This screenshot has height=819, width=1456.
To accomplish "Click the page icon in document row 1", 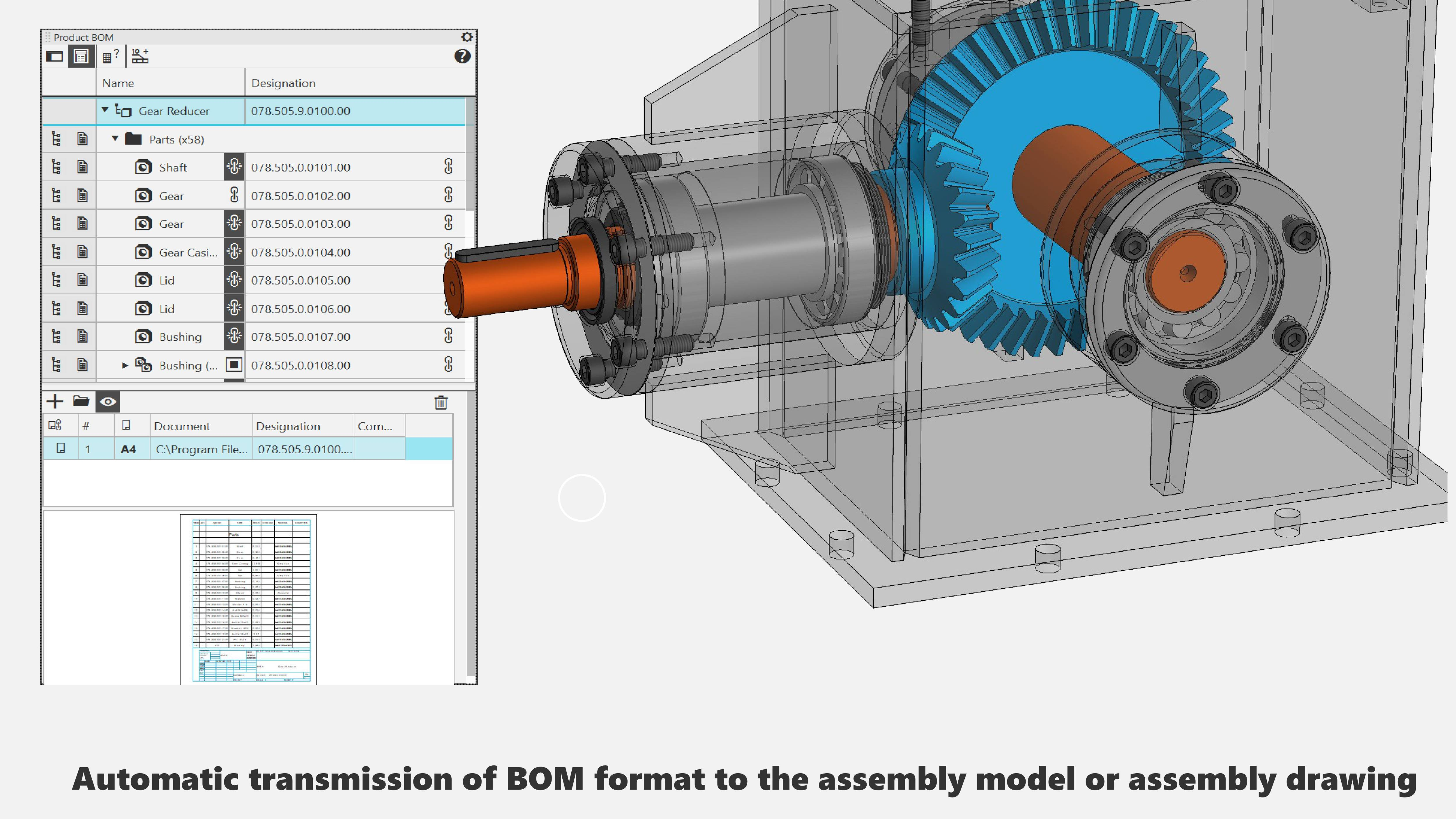I will click(61, 448).
